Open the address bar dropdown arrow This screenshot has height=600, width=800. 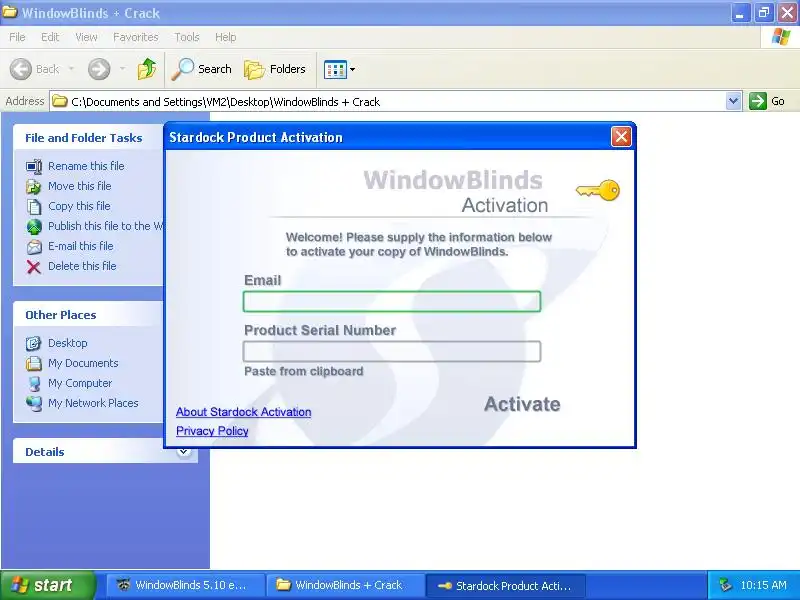[x=733, y=101]
